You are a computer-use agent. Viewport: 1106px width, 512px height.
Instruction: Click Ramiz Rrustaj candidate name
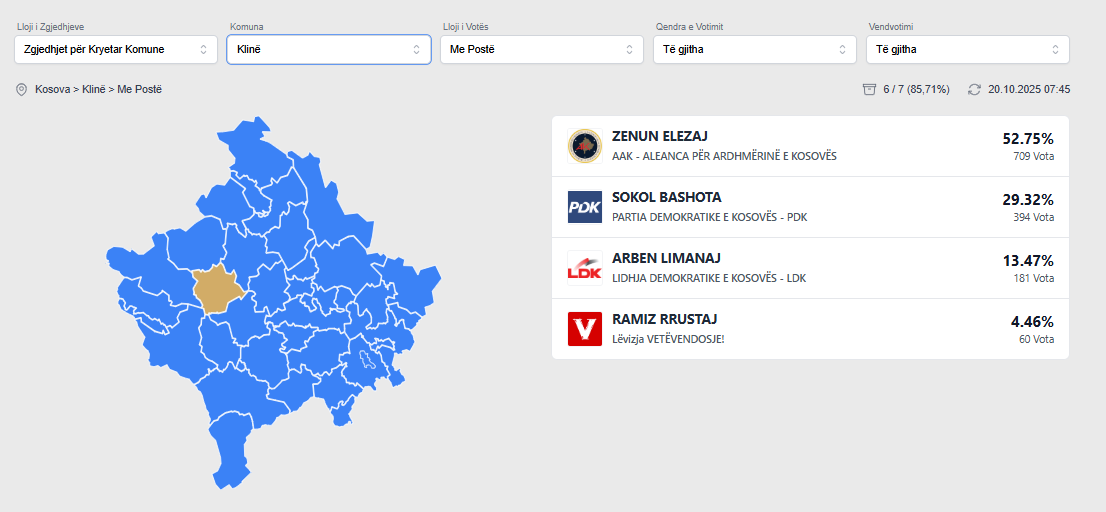click(x=664, y=320)
